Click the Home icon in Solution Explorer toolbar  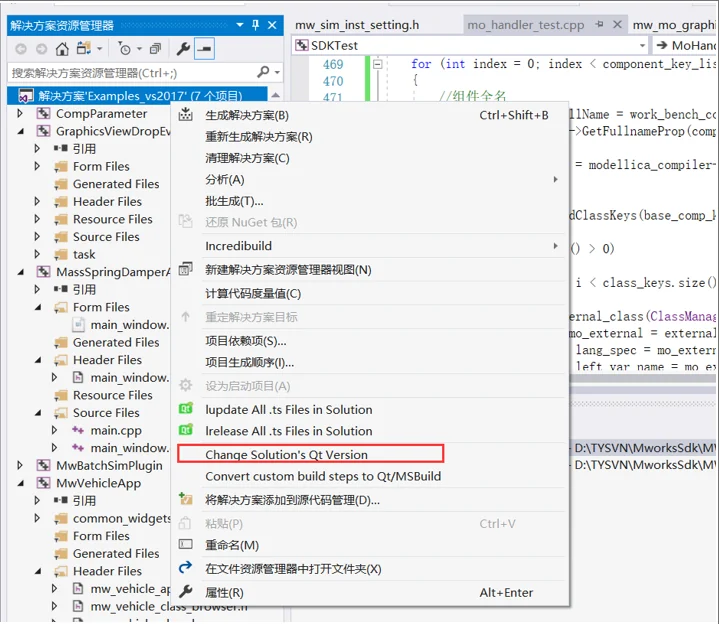62,49
